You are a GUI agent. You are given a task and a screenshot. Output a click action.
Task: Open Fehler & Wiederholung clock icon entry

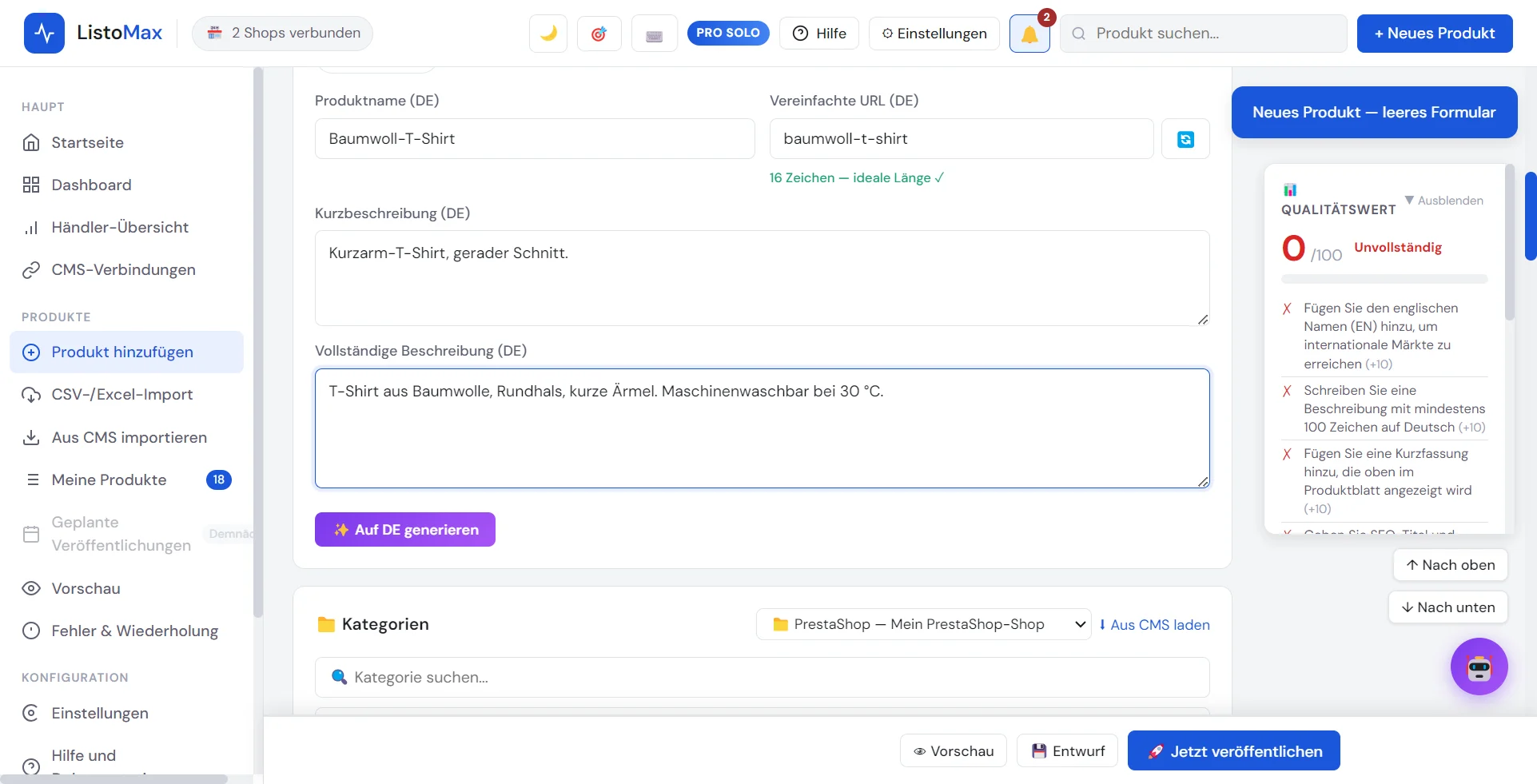point(126,631)
